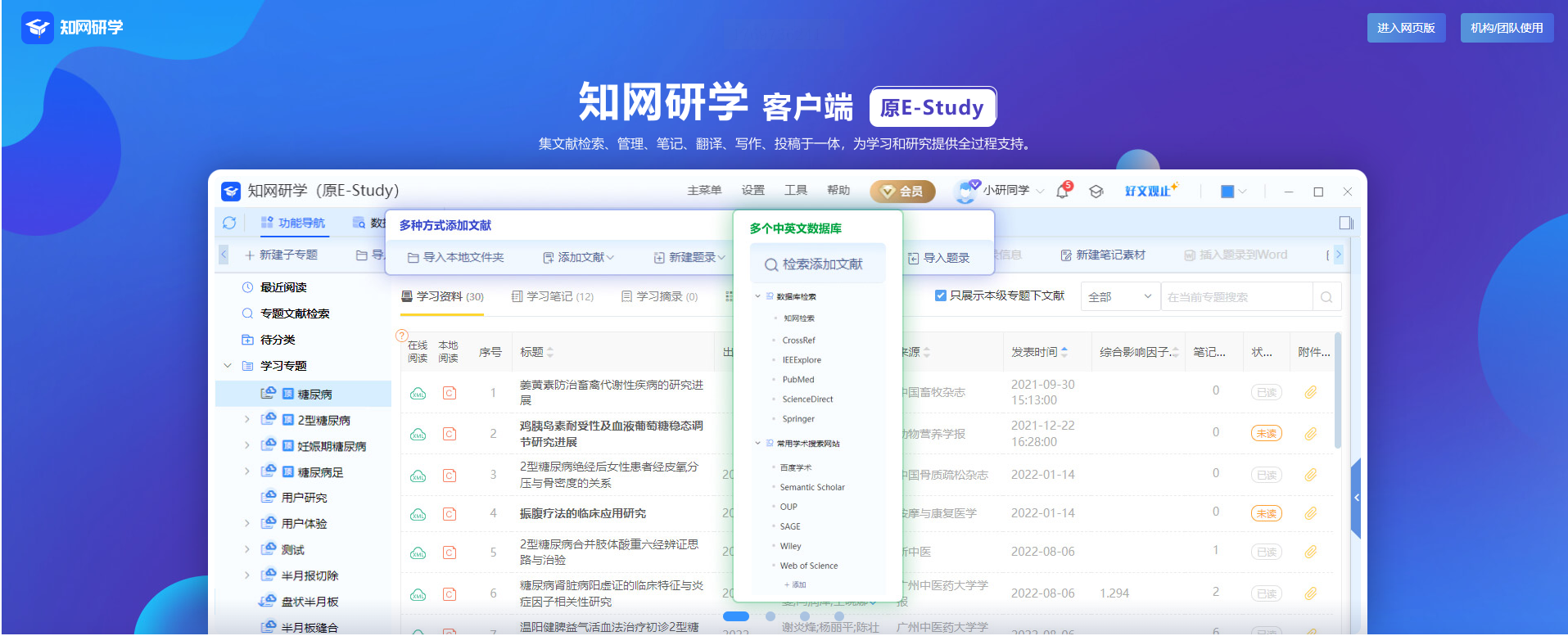The image size is (1568, 636).
Task: Open the 全部 filter dropdown
Action: click(1120, 297)
